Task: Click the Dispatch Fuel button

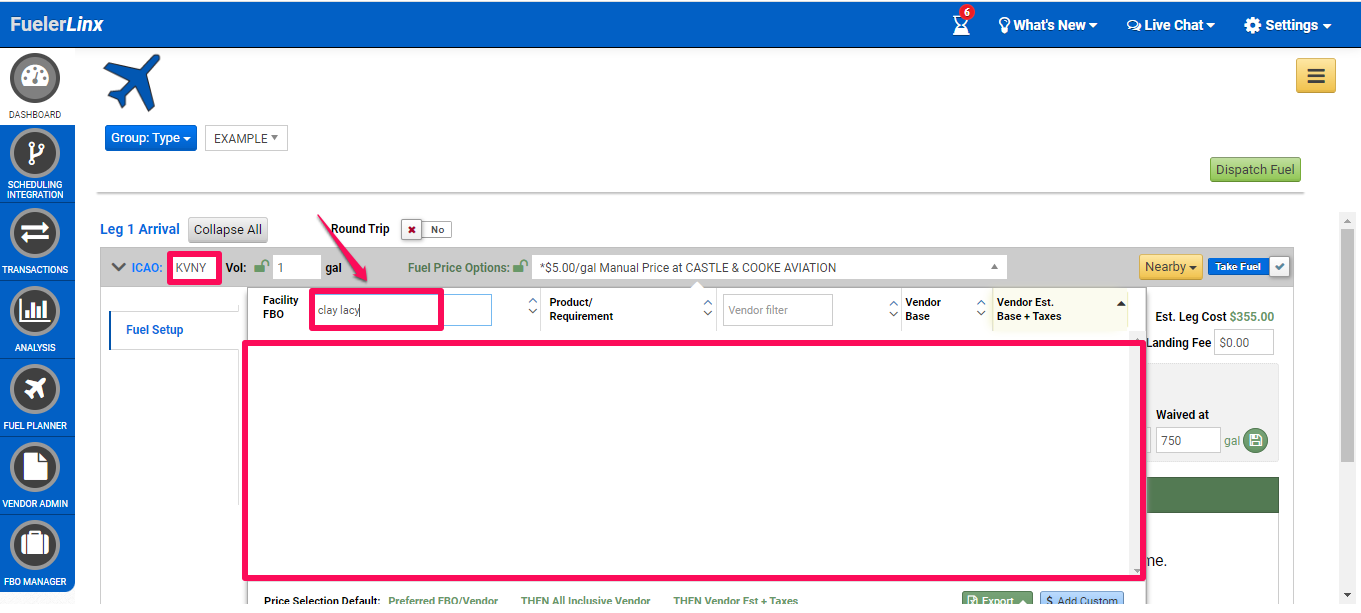Action: (x=1255, y=170)
